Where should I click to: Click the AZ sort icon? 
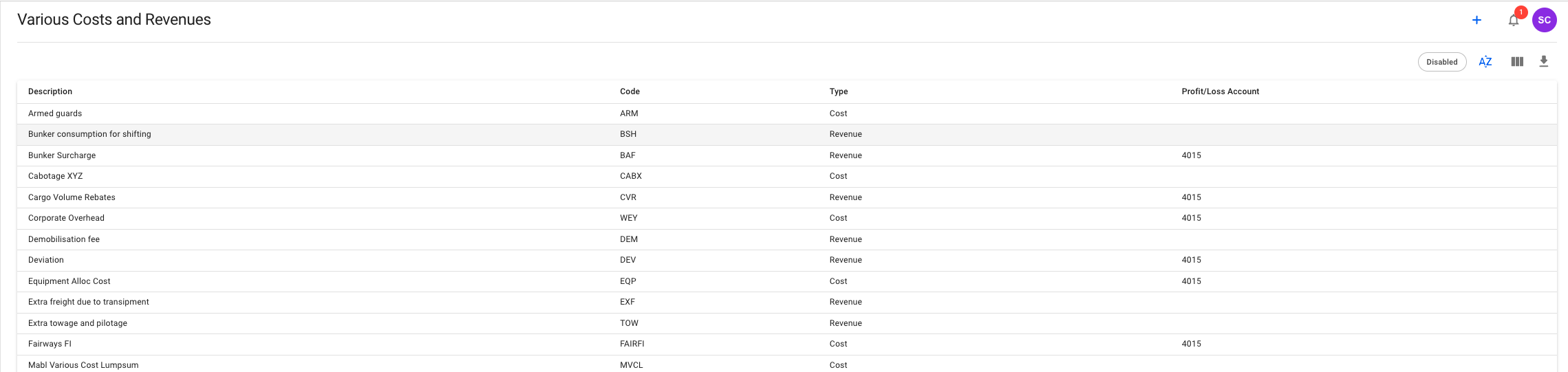[x=1485, y=62]
